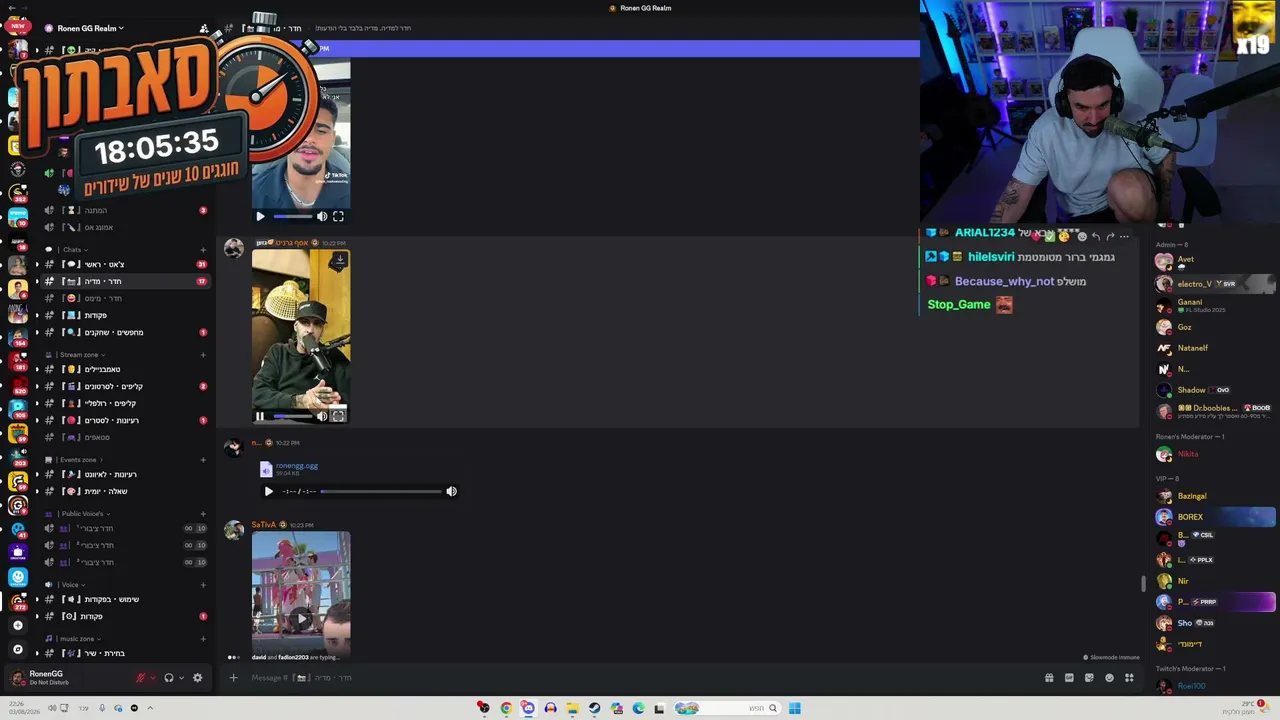Screen dimensions: 1280x720
Task: Forward ARIAL1234's chat message
Action: [x=1110, y=237]
